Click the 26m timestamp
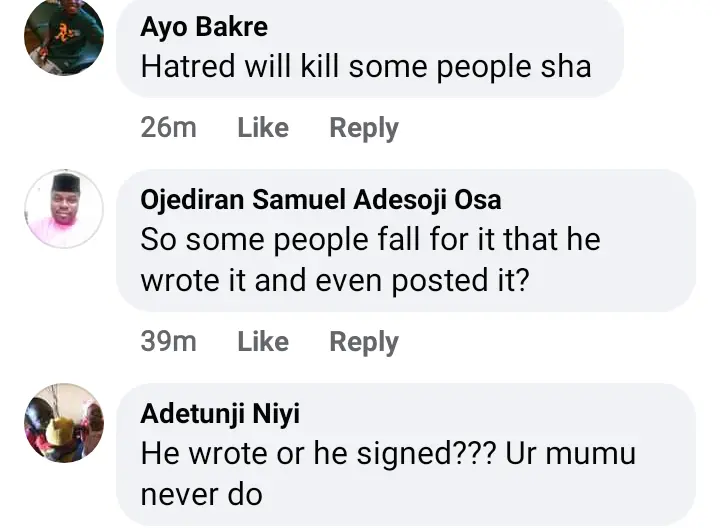 (x=168, y=128)
